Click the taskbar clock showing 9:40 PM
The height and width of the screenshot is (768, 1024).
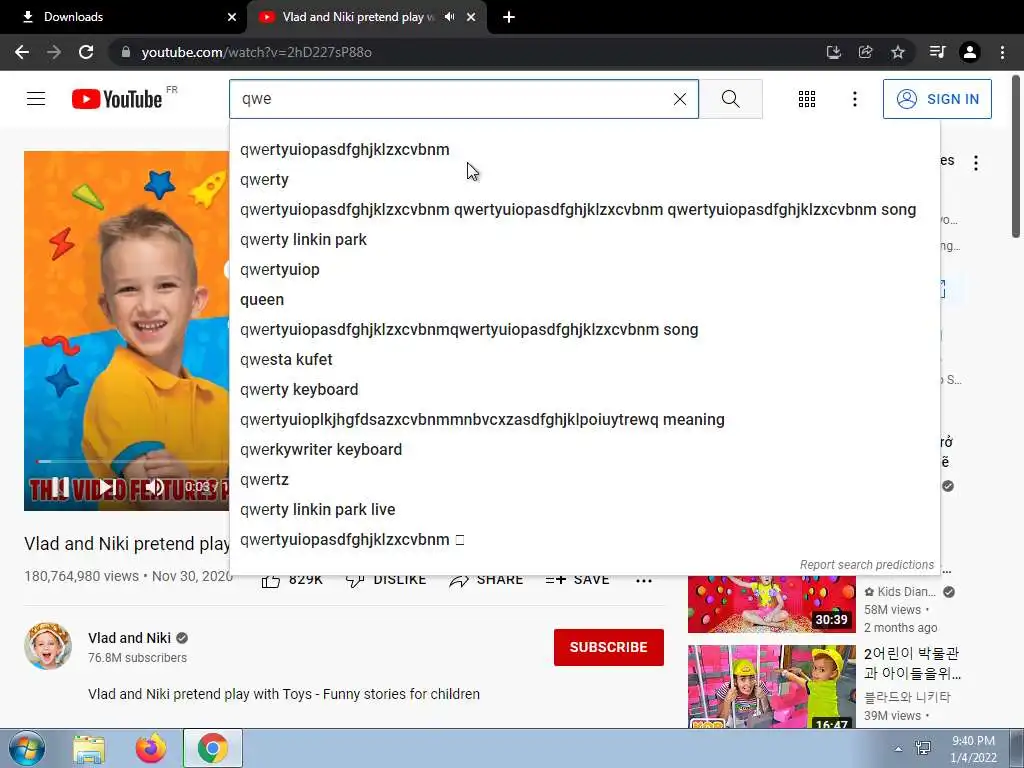[973, 749]
